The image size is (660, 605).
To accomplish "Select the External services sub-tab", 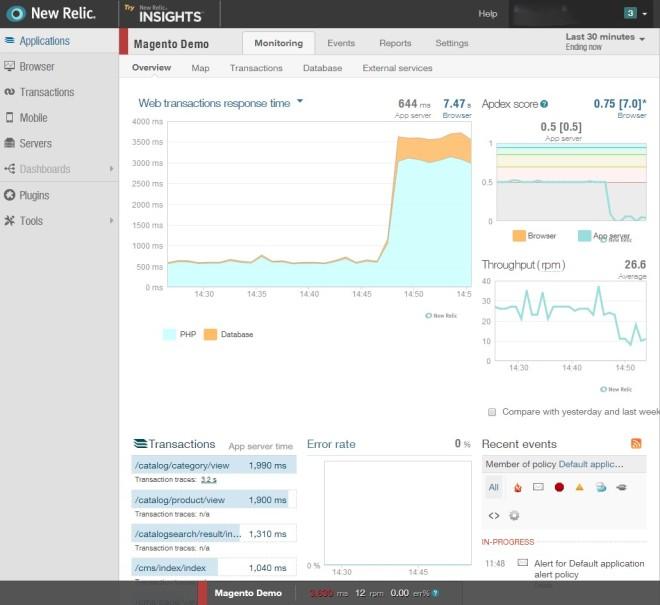I will coord(397,68).
